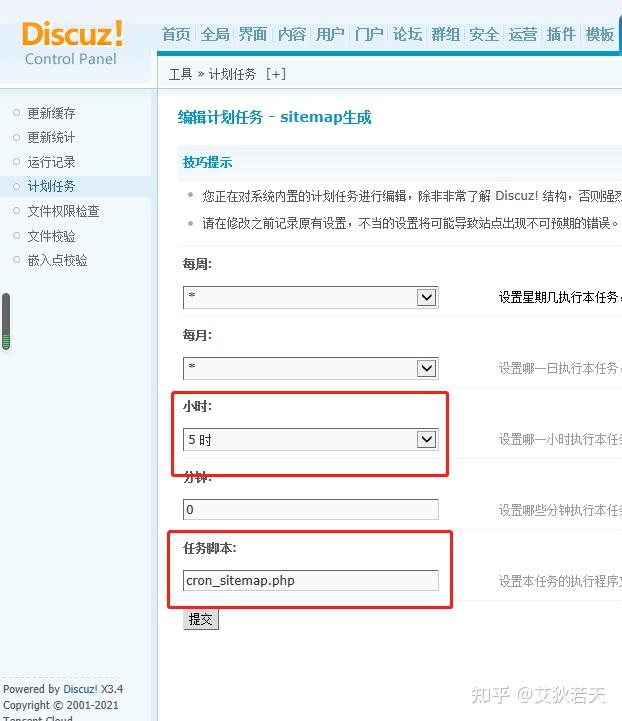Click the Discuz! link in the footer
Screen dimensions: 622x721
coord(80,689)
